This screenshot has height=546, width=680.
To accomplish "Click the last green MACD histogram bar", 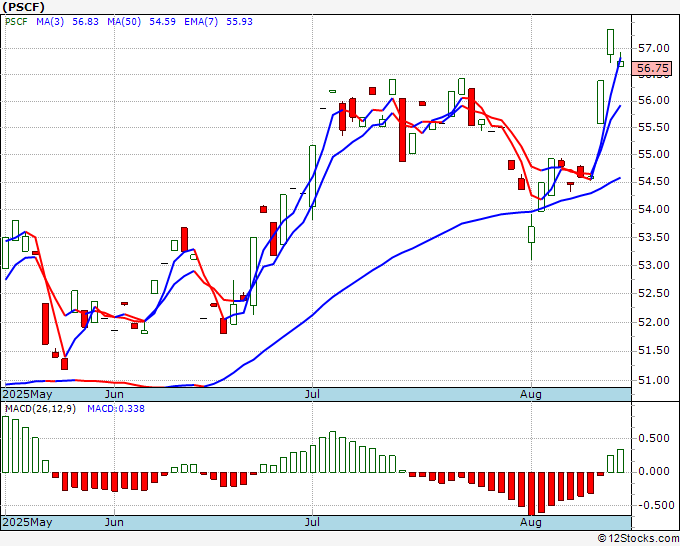I will point(620,461).
